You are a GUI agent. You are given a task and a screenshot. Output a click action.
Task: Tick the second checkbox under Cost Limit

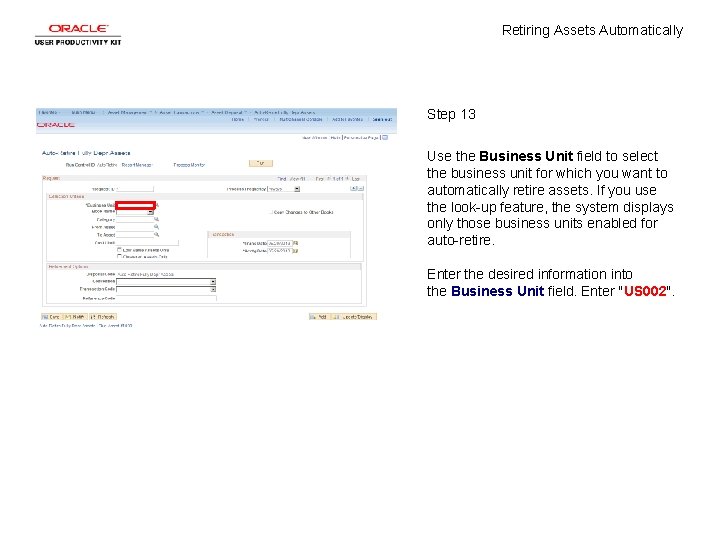(119, 257)
